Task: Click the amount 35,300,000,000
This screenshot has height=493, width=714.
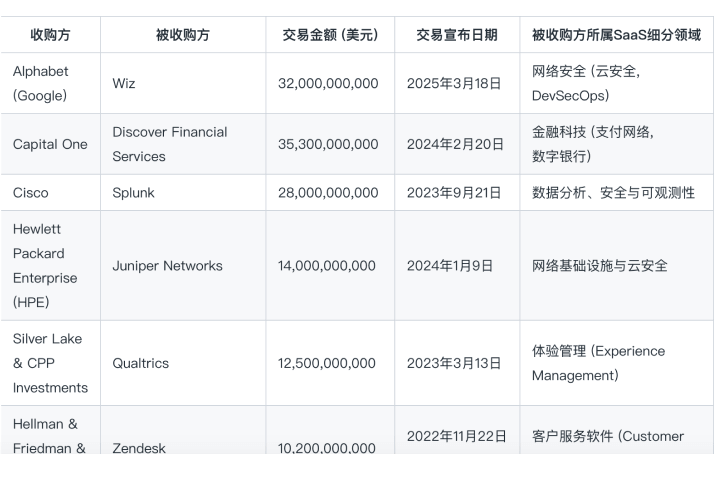Action: (x=328, y=144)
